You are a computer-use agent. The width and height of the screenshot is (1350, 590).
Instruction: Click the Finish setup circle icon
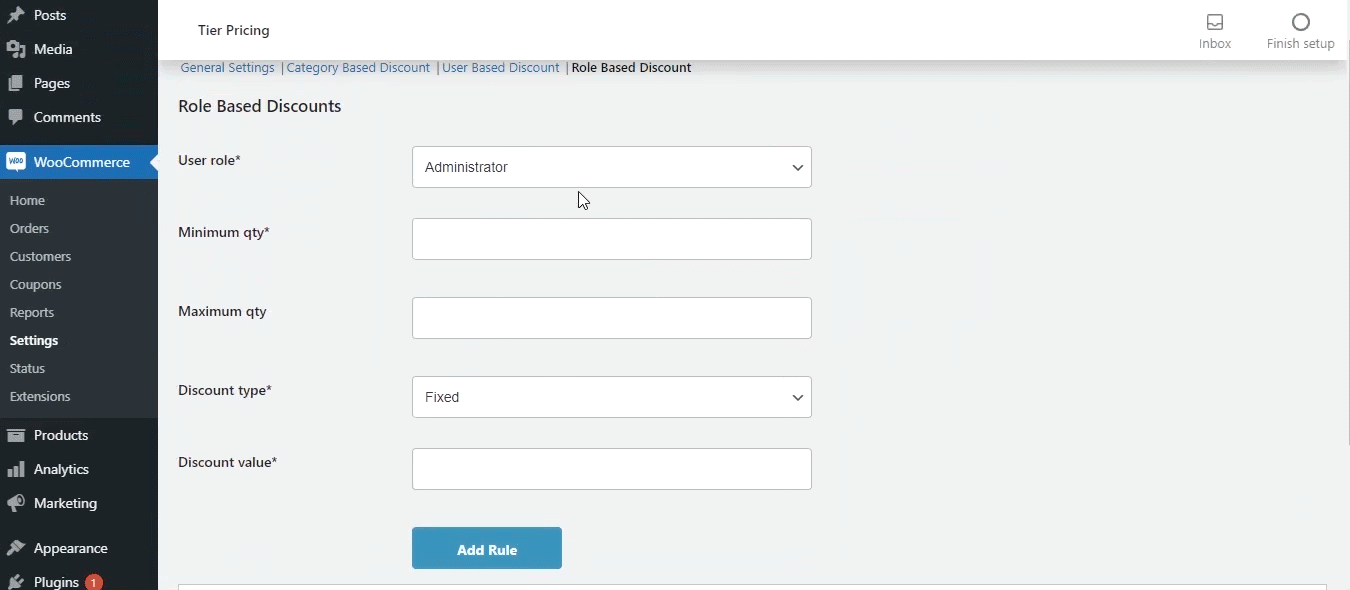coord(1301,22)
